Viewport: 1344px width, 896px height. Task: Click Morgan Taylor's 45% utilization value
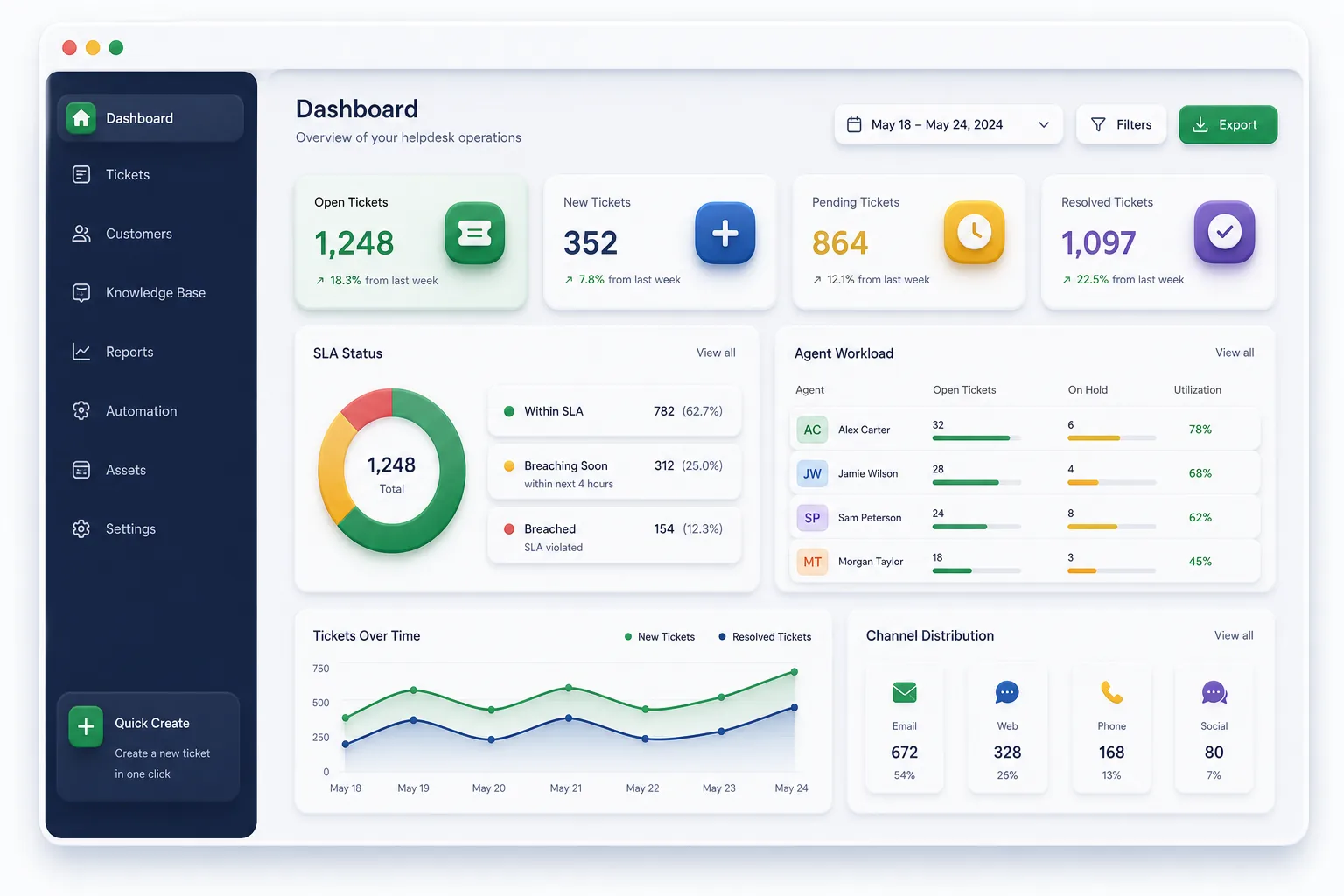click(1200, 562)
